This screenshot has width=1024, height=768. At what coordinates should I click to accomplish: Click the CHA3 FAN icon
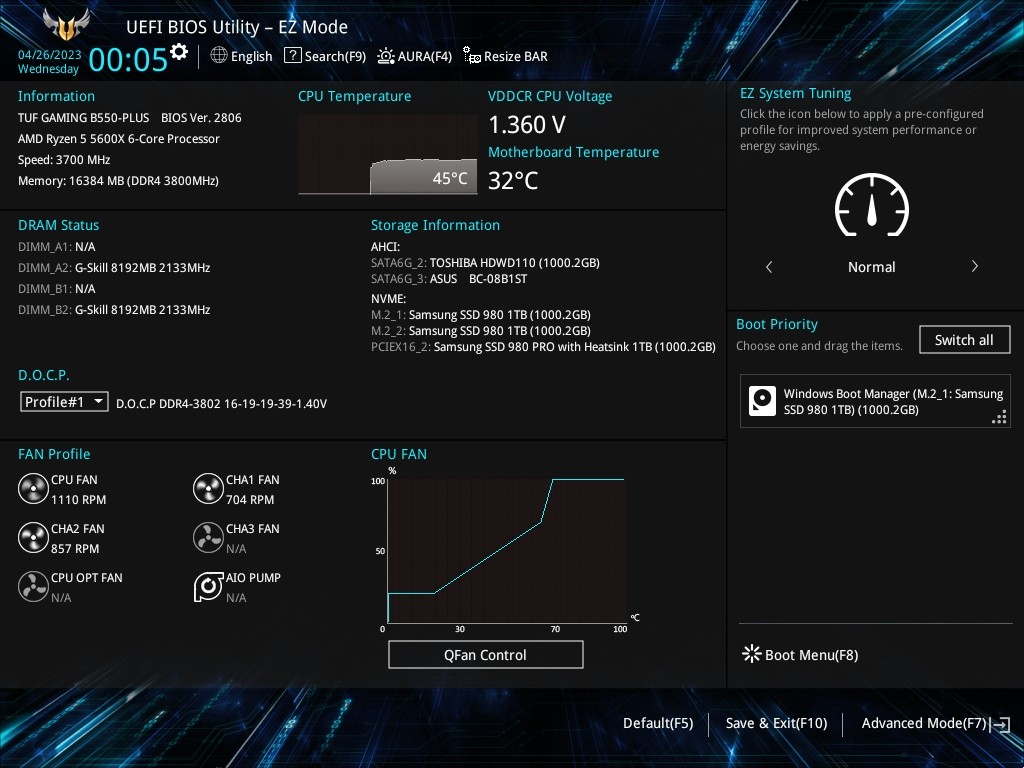point(208,537)
